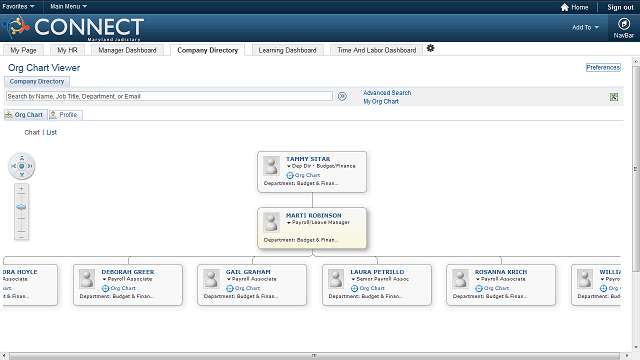Expand Deborah Greer's actions dropdown arrow
This screenshot has width=640, height=360.
[x=104, y=280]
